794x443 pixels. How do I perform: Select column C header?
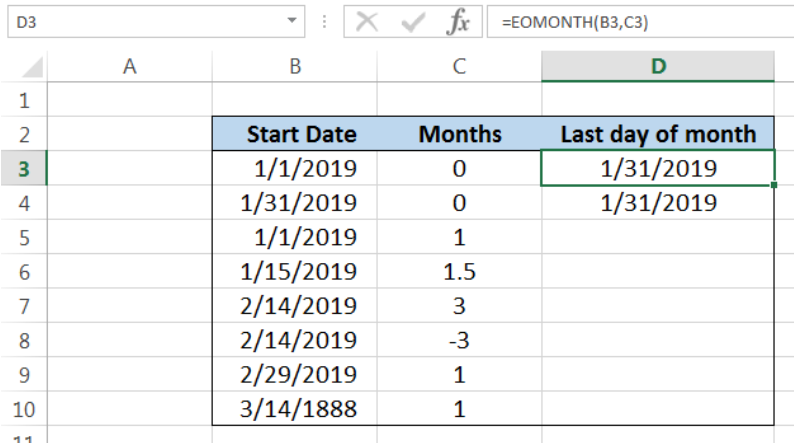459,67
